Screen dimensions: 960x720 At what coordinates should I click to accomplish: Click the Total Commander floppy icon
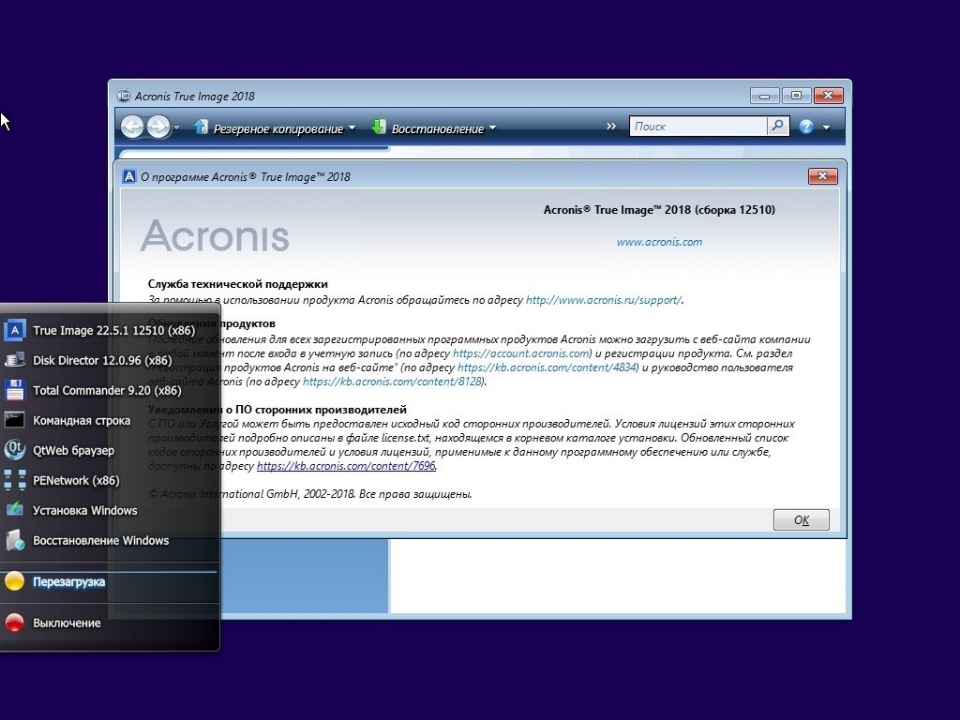(15, 390)
